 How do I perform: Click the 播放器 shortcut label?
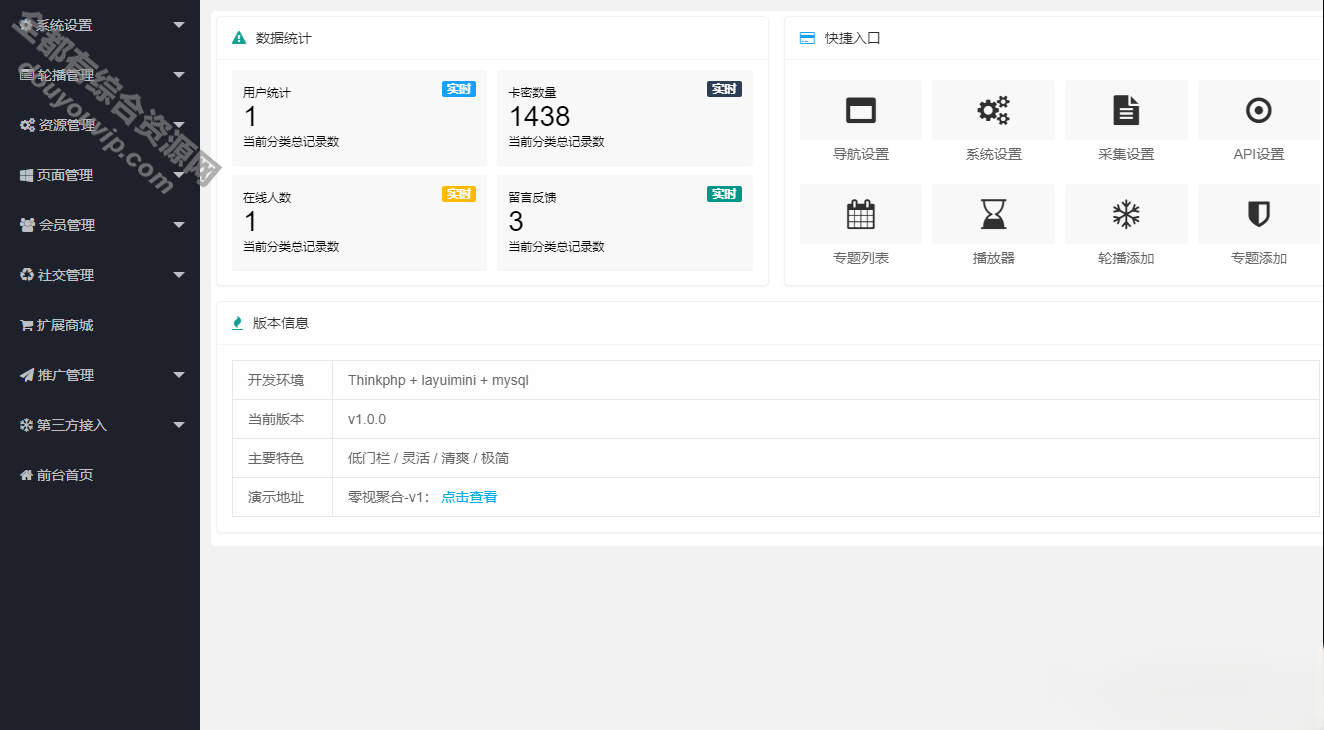(993, 258)
